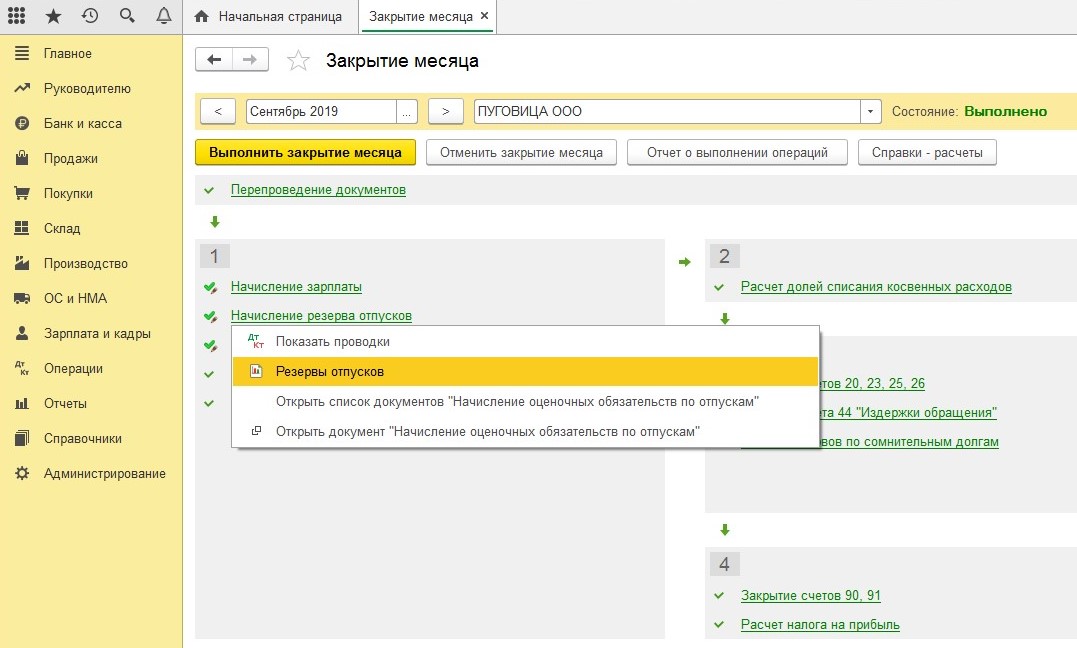This screenshot has width=1077, height=648.
Task: Open the History clock icon
Action: click(x=90, y=16)
